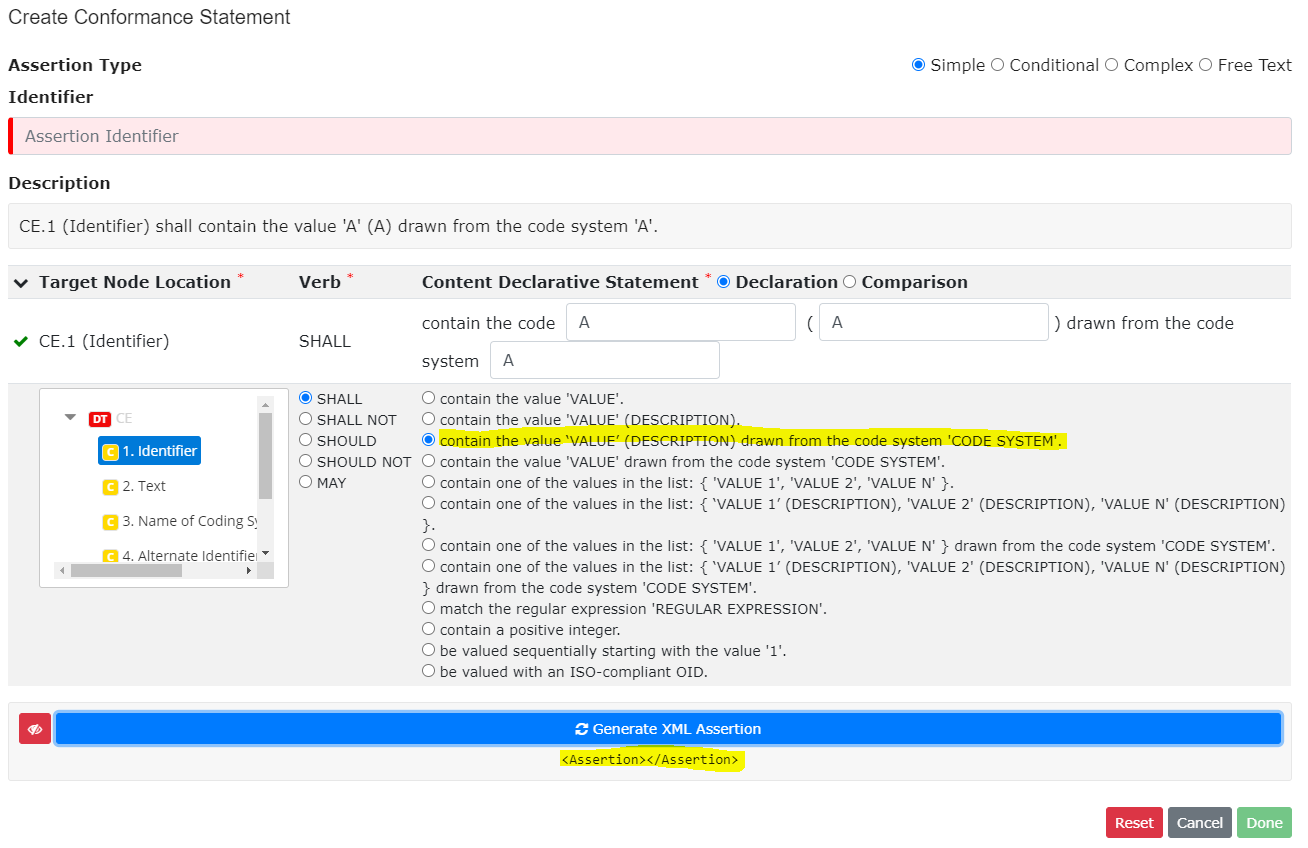Collapse the Target Node Location header chevron
Screen dimensions: 1308x848
(21, 283)
